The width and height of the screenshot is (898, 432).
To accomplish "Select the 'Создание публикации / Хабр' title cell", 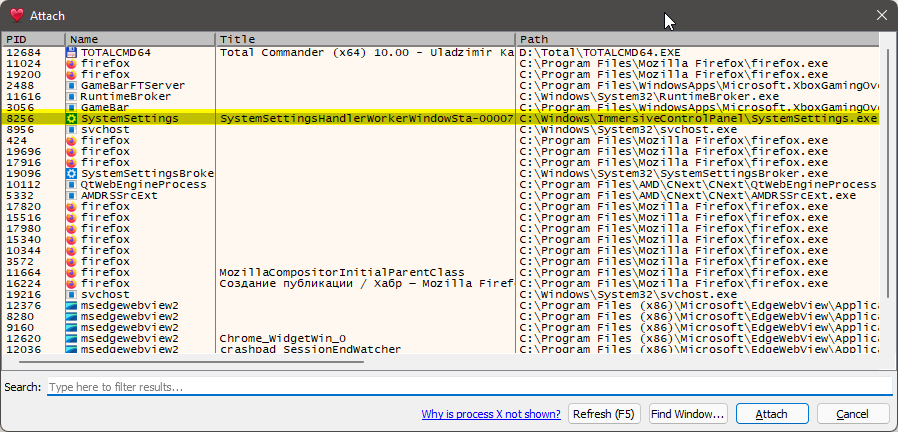I will coord(367,283).
